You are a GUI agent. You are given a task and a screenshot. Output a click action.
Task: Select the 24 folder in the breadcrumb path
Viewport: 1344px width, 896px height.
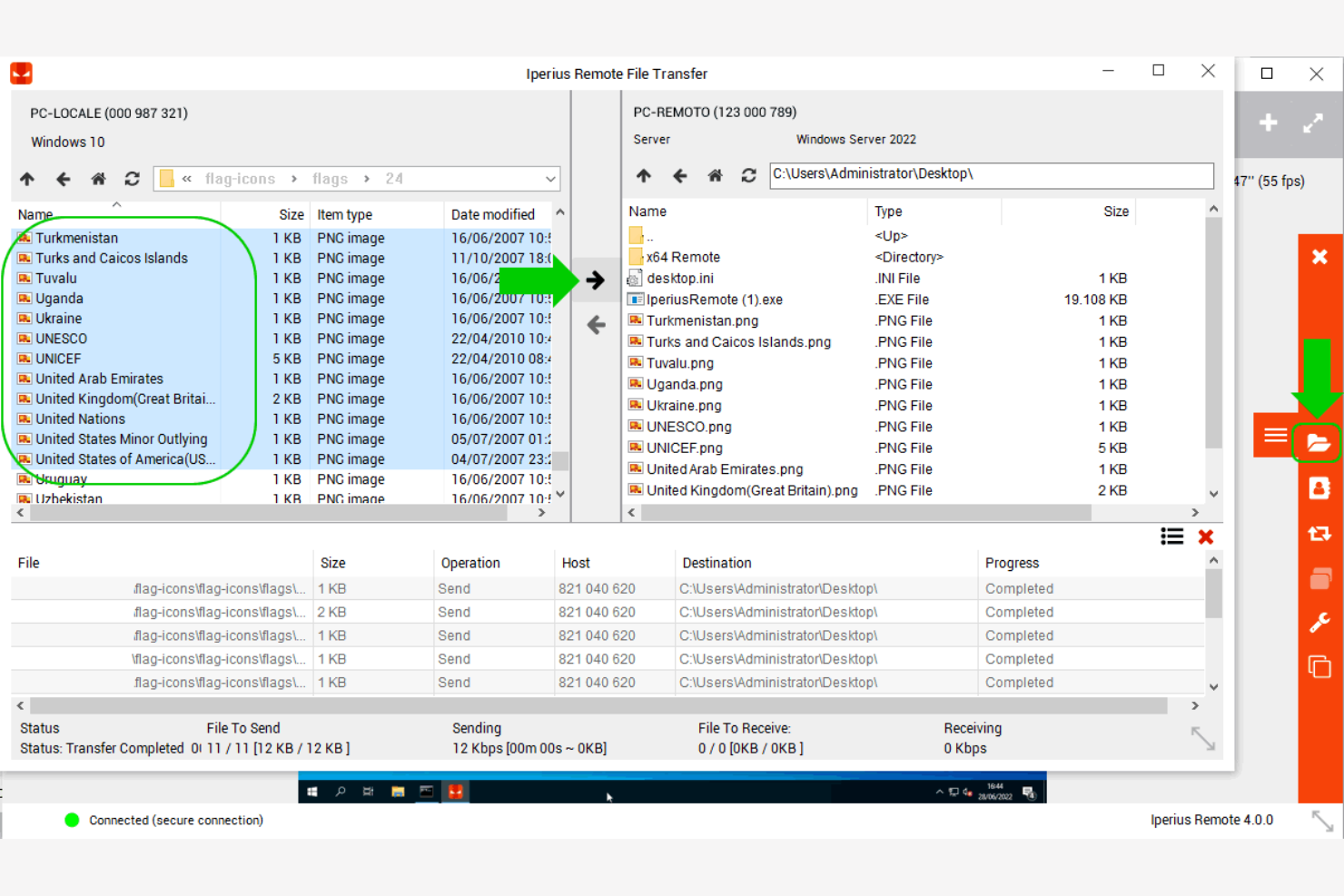coord(394,179)
